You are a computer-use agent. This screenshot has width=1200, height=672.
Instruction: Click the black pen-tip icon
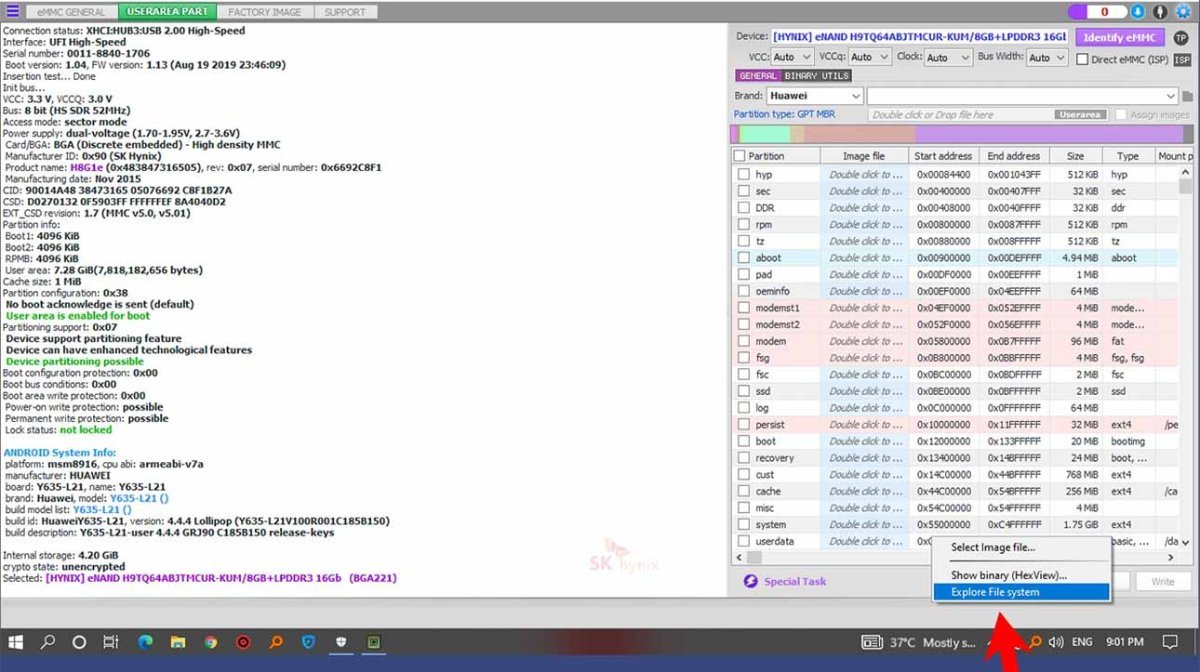(1160, 12)
